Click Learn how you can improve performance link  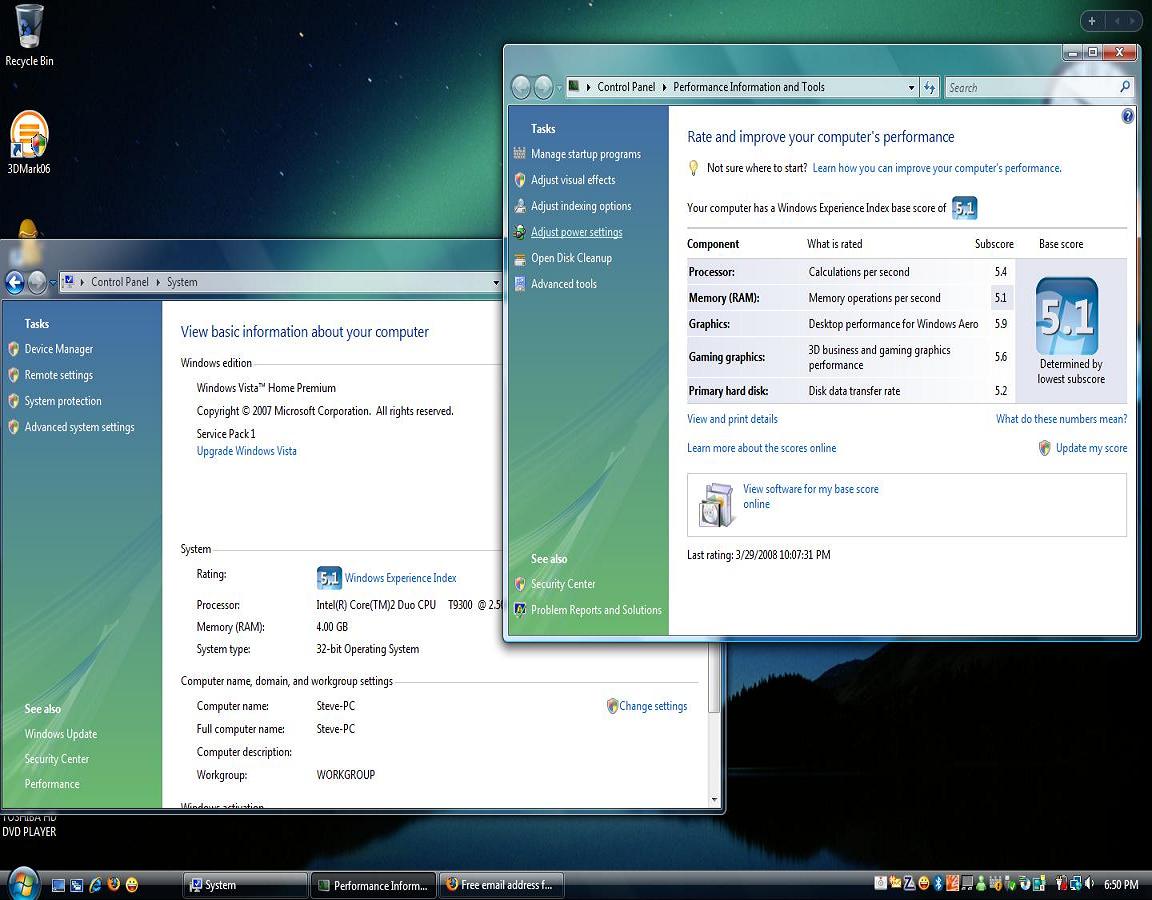pyautogui.click(x=937, y=168)
